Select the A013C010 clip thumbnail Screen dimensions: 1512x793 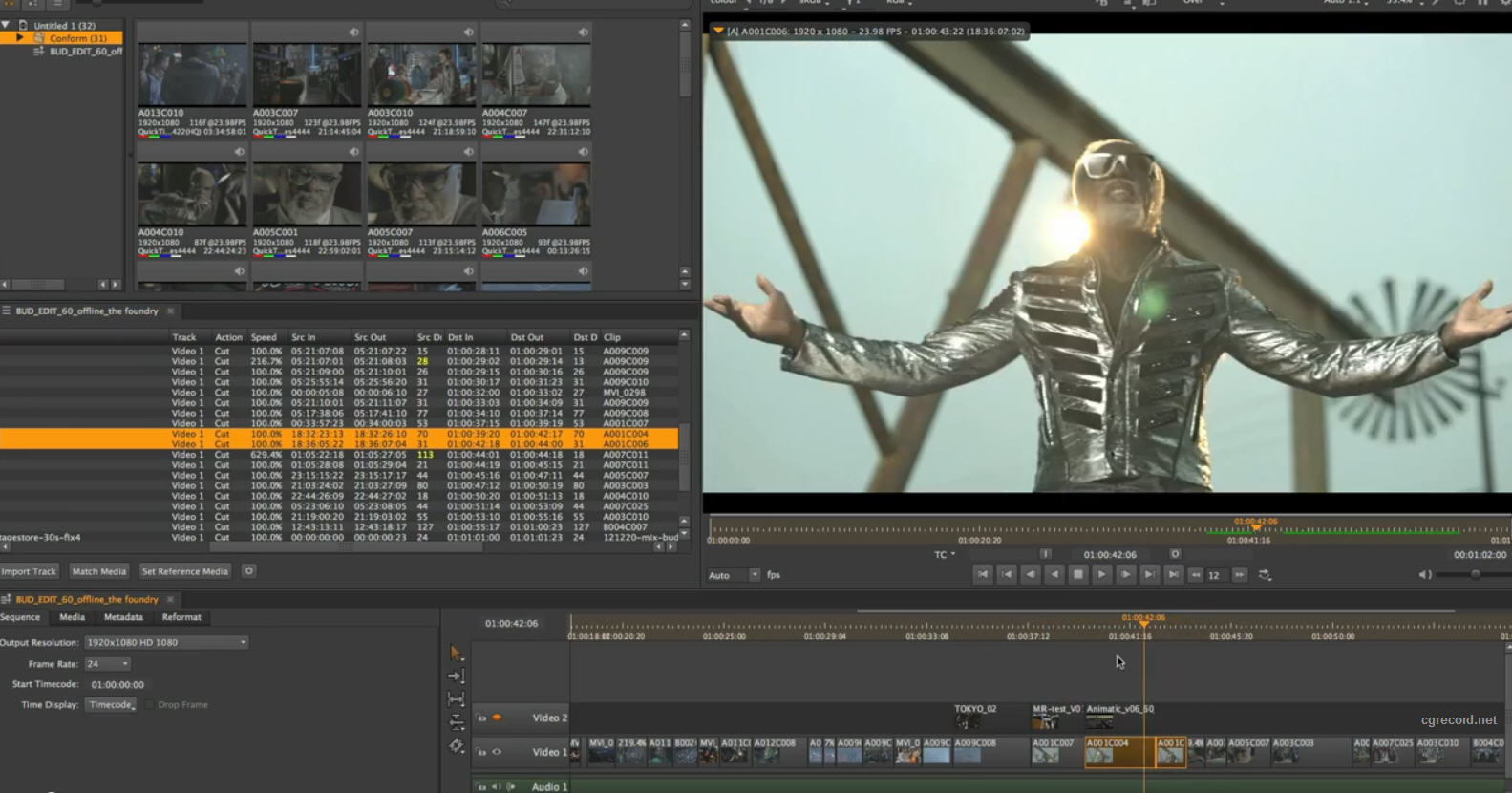[192, 75]
